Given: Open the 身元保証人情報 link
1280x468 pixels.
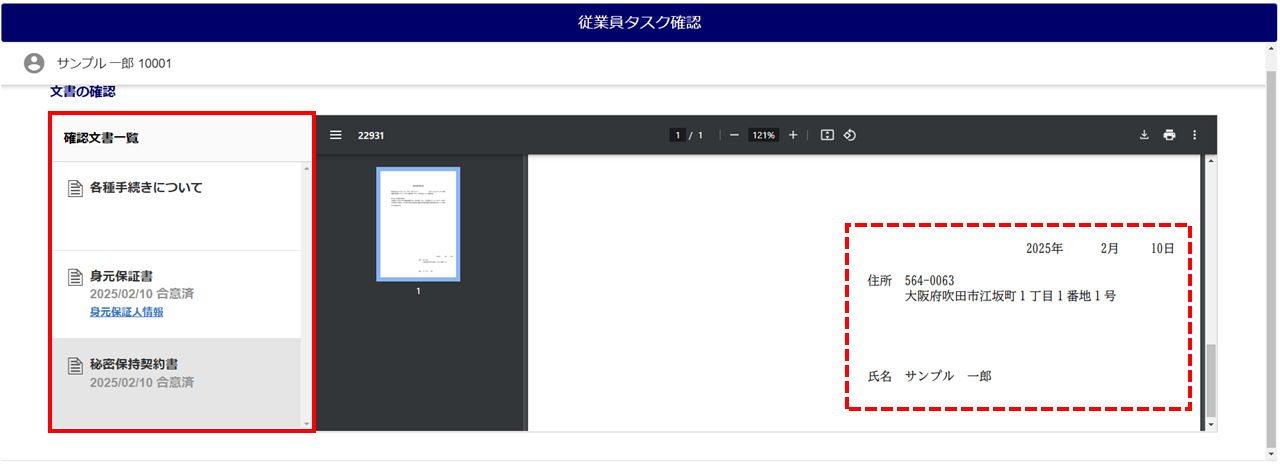Looking at the screenshot, I should tap(126, 312).
